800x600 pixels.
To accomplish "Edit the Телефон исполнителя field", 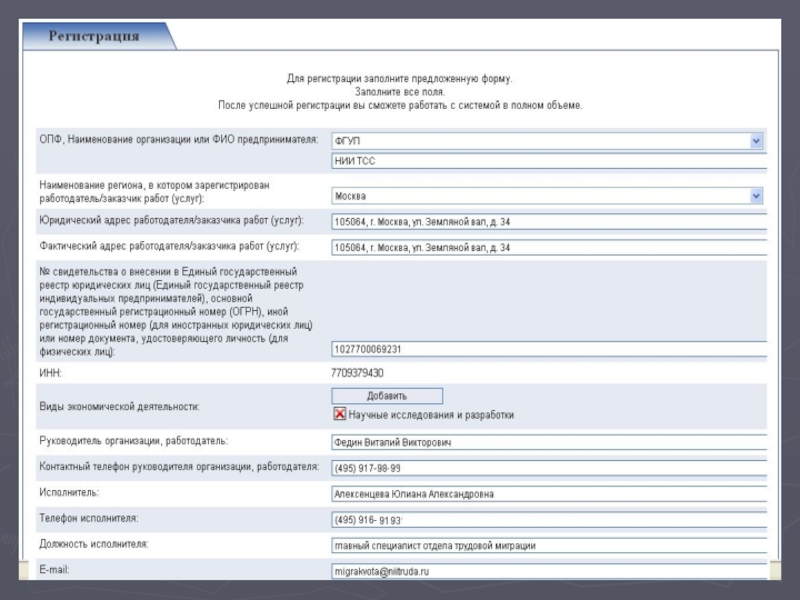I will pyautogui.click(x=549, y=520).
